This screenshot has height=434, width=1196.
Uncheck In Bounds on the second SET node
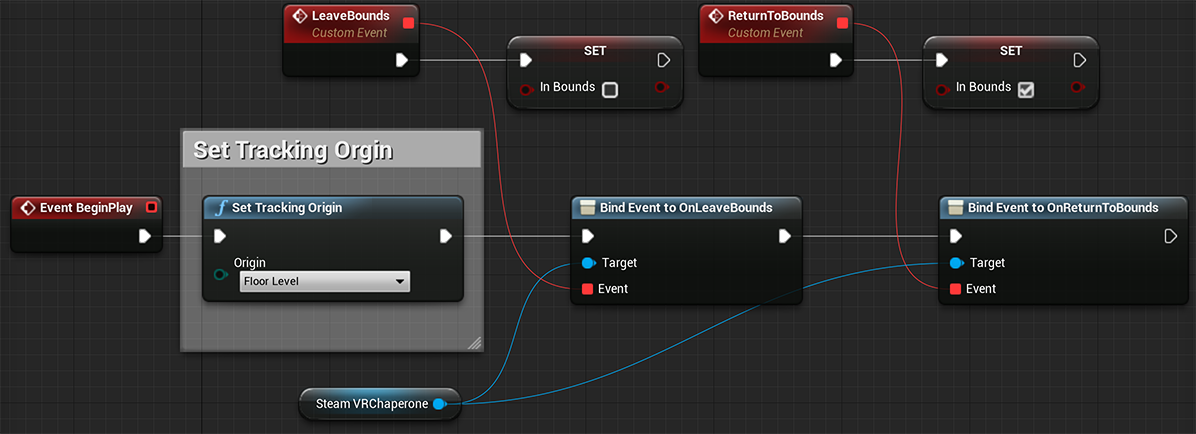pyautogui.click(x=1026, y=89)
